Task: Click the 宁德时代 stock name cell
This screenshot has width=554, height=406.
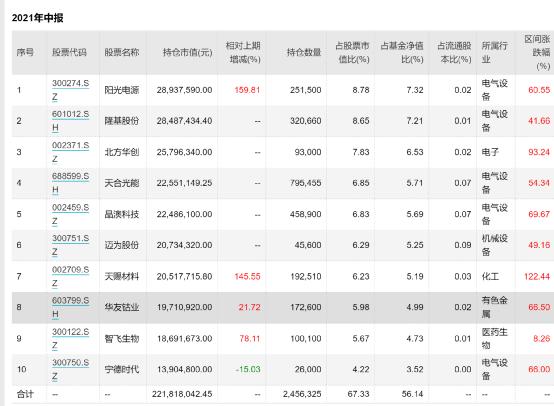Action: 122,370
